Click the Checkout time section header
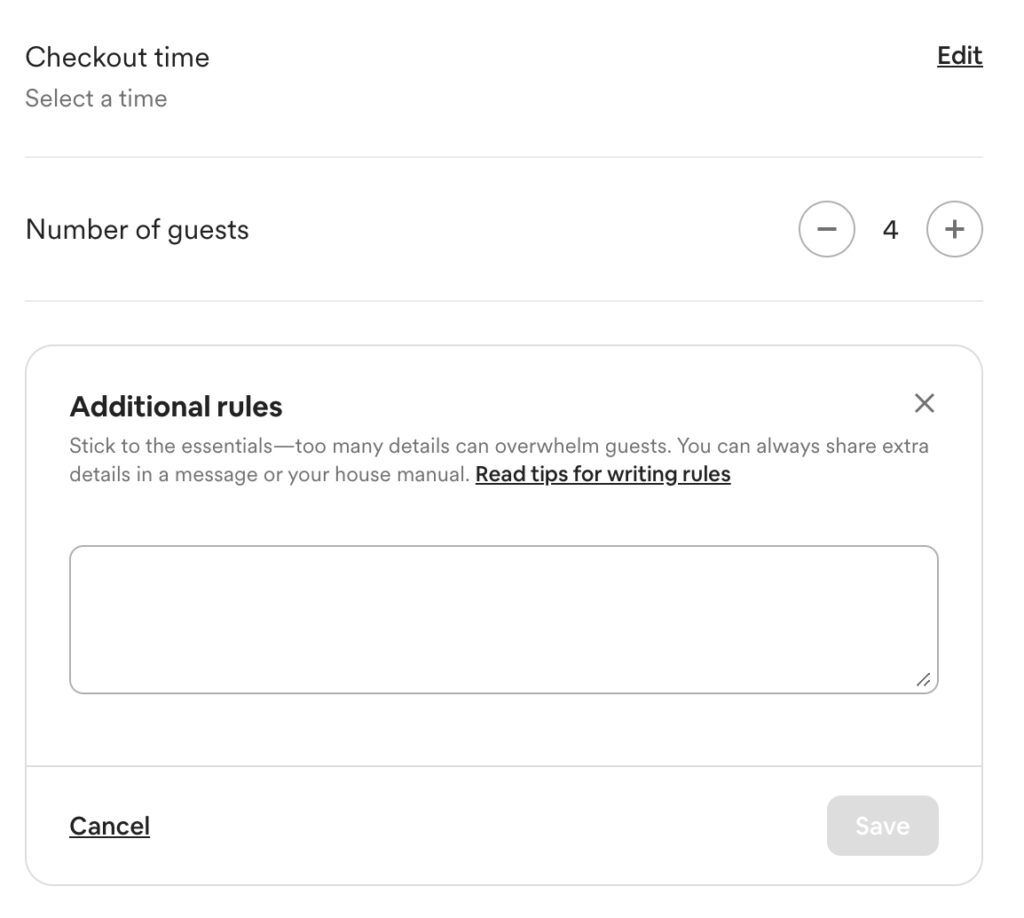 pyautogui.click(x=118, y=57)
